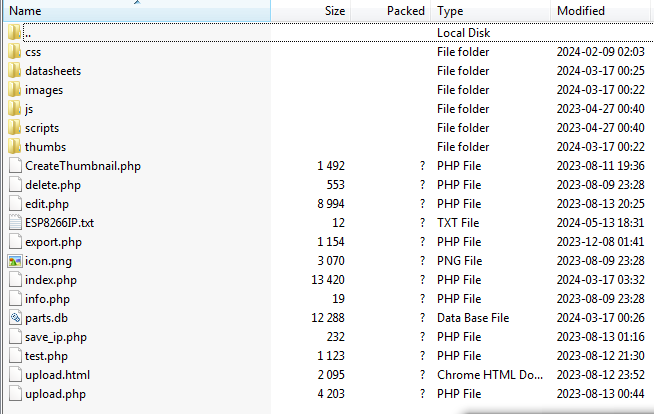Click the size value 3 070
The image size is (654, 414).
(331, 261)
